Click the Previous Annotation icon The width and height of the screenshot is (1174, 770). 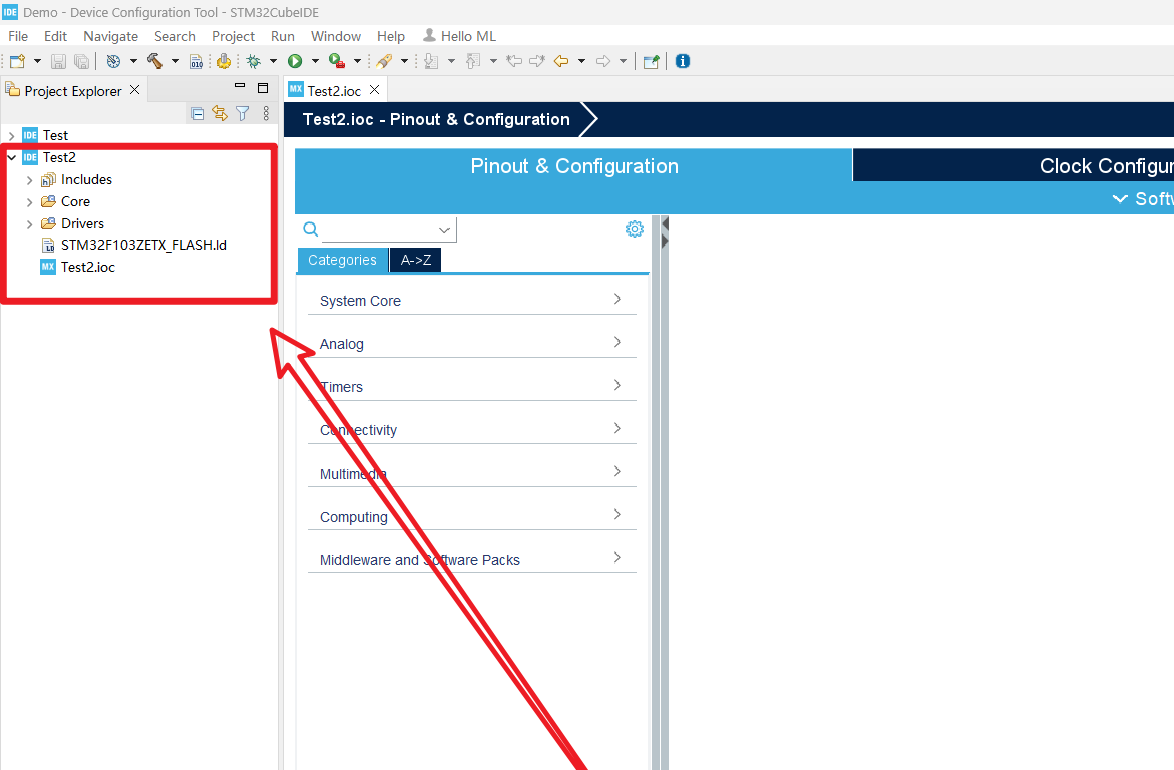click(473, 61)
